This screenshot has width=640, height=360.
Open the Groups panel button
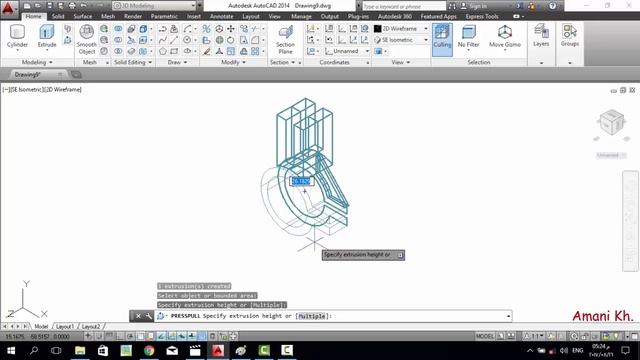tap(569, 35)
